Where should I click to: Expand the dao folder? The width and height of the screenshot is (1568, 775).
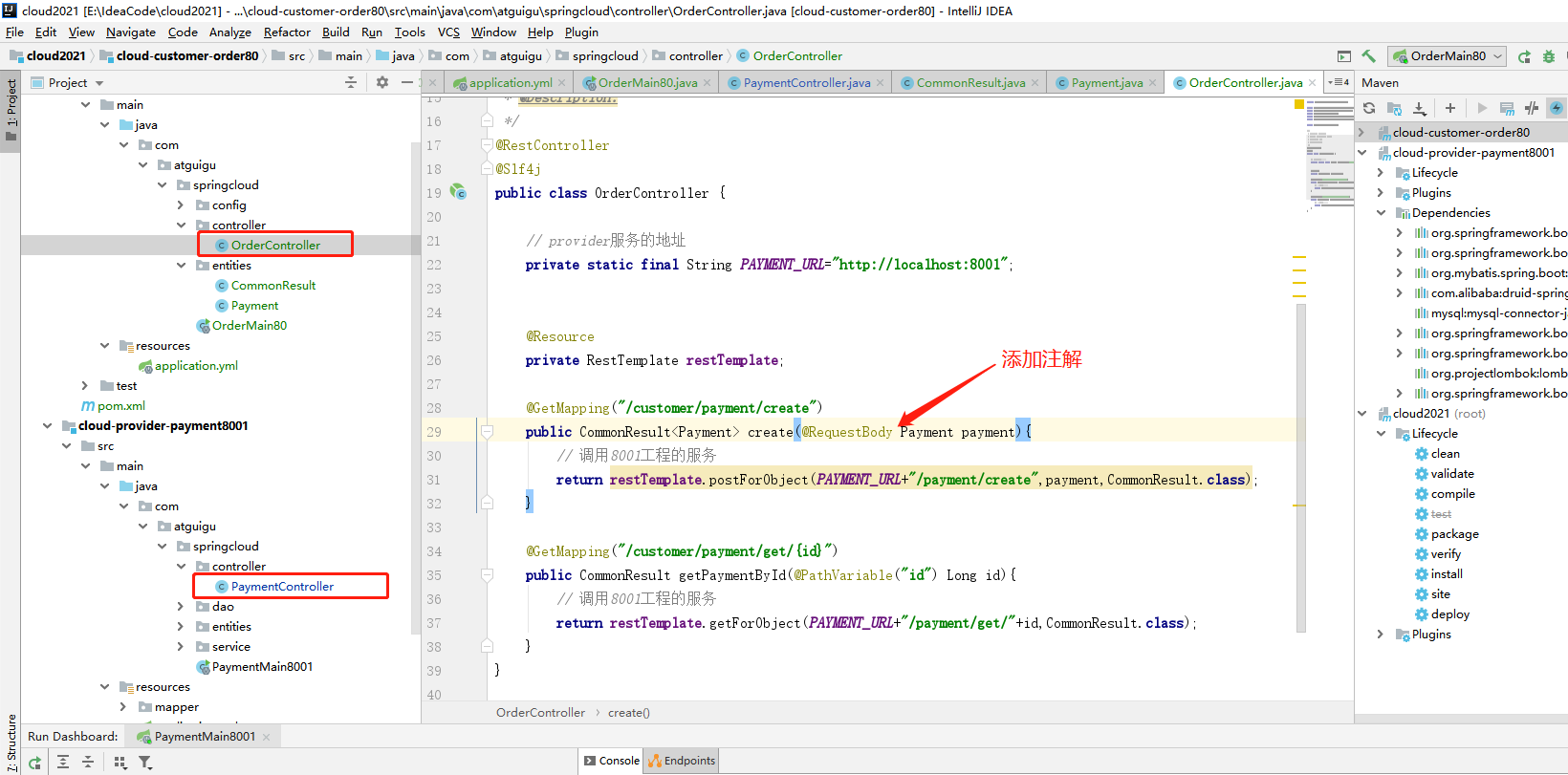pyautogui.click(x=181, y=607)
